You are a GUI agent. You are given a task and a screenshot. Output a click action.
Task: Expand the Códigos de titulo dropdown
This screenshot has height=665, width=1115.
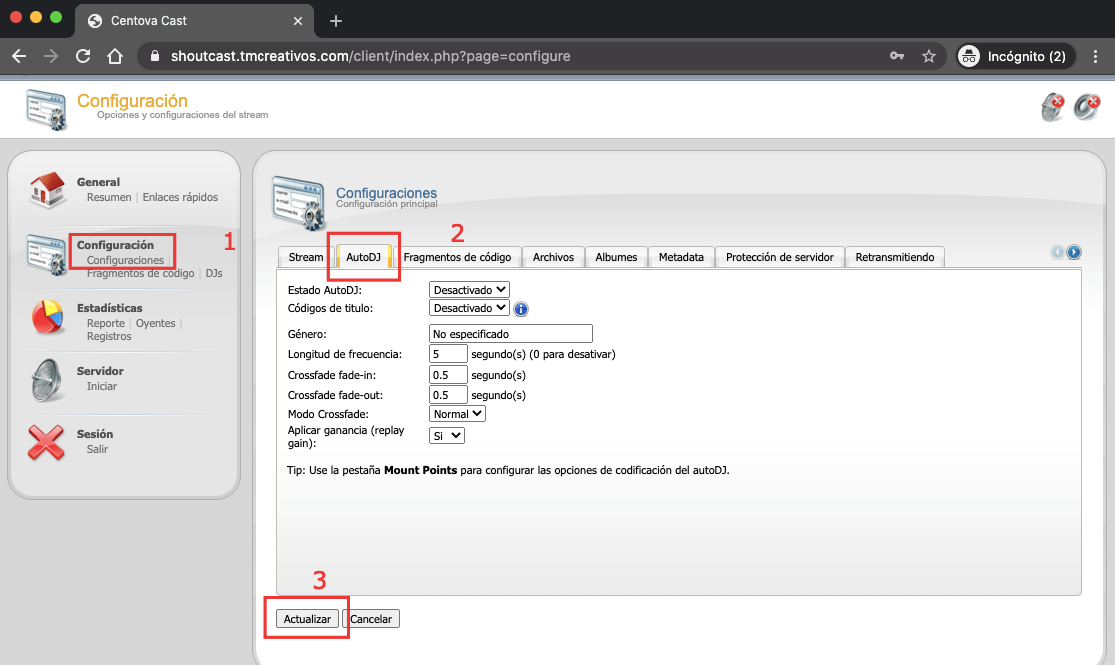point(469,308)
